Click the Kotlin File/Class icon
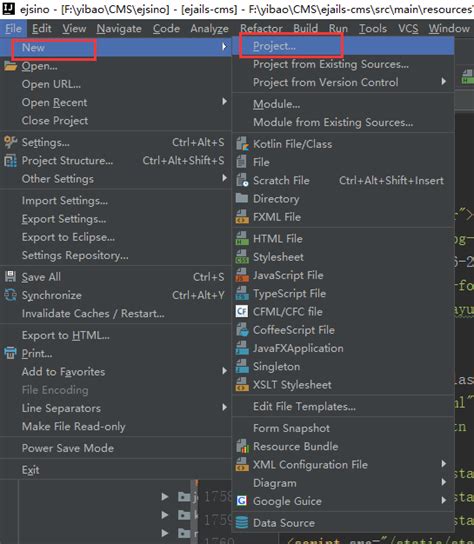The height and width of the screenshot is (544, 474). coord(242,144)
